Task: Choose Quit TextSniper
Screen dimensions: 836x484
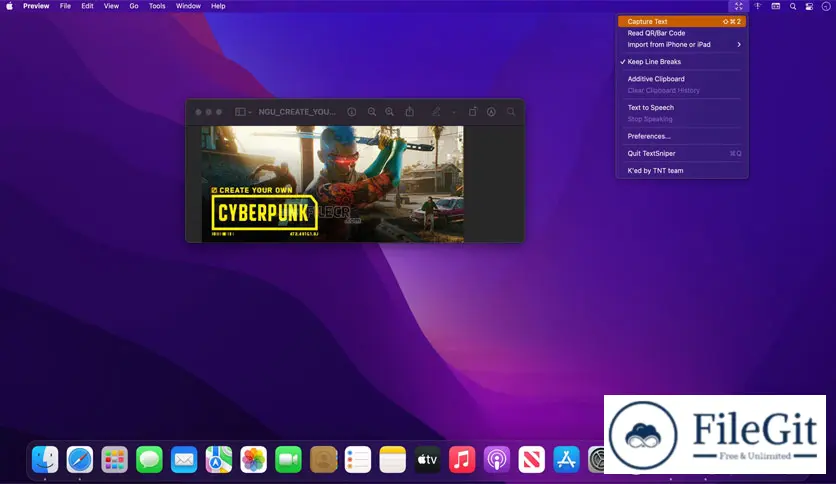Action: point(682,154)
